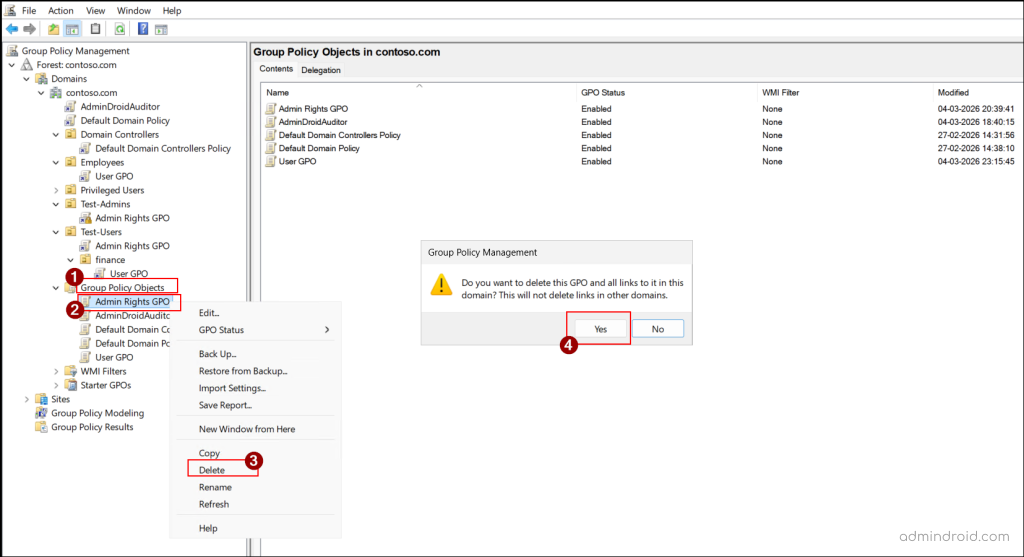Sort list by WMI Filter column header
1024x557 pixels.
tap(845, 93)
